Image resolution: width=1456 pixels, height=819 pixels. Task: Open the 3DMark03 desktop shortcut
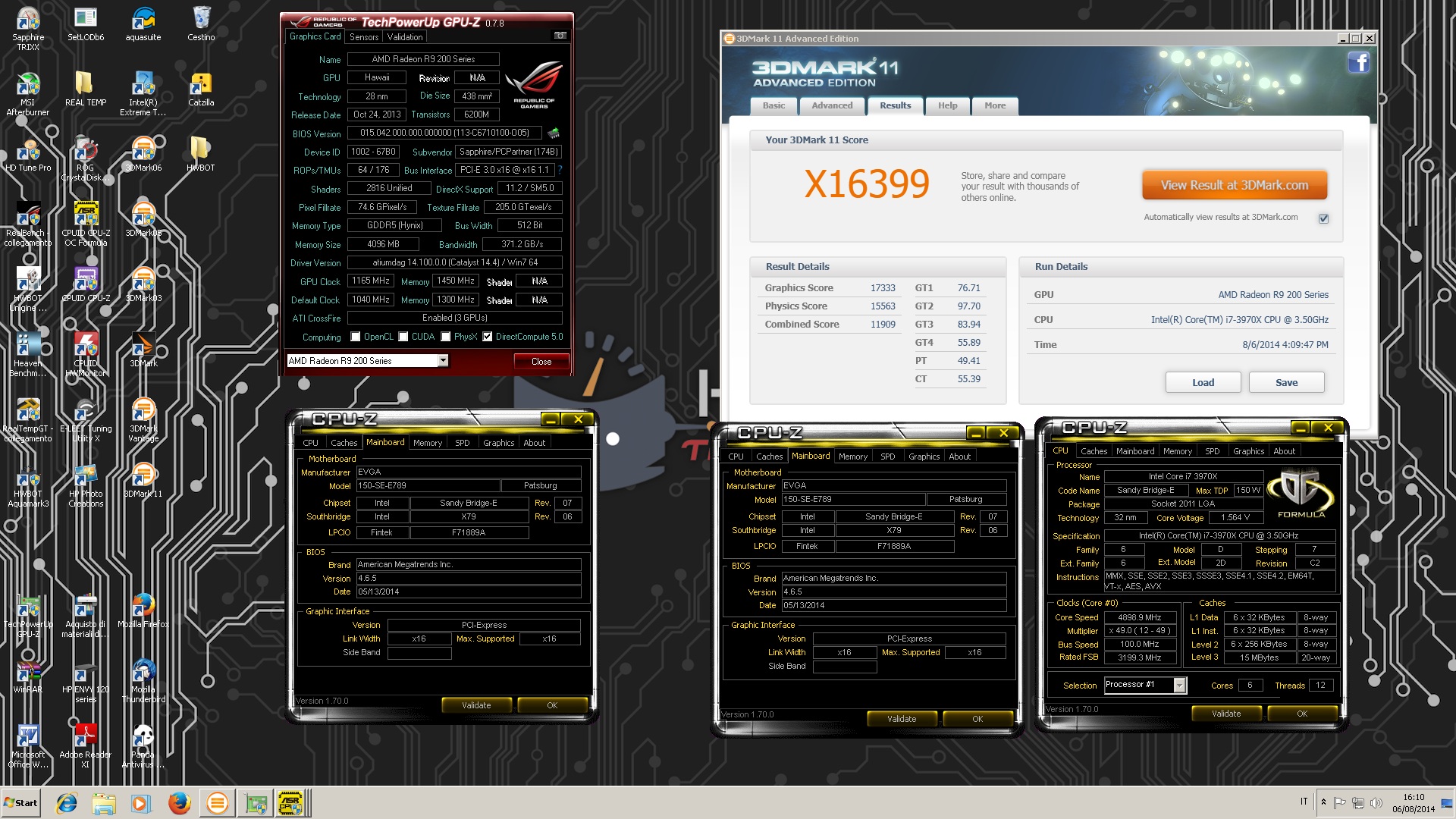click(x=143, y=285)
